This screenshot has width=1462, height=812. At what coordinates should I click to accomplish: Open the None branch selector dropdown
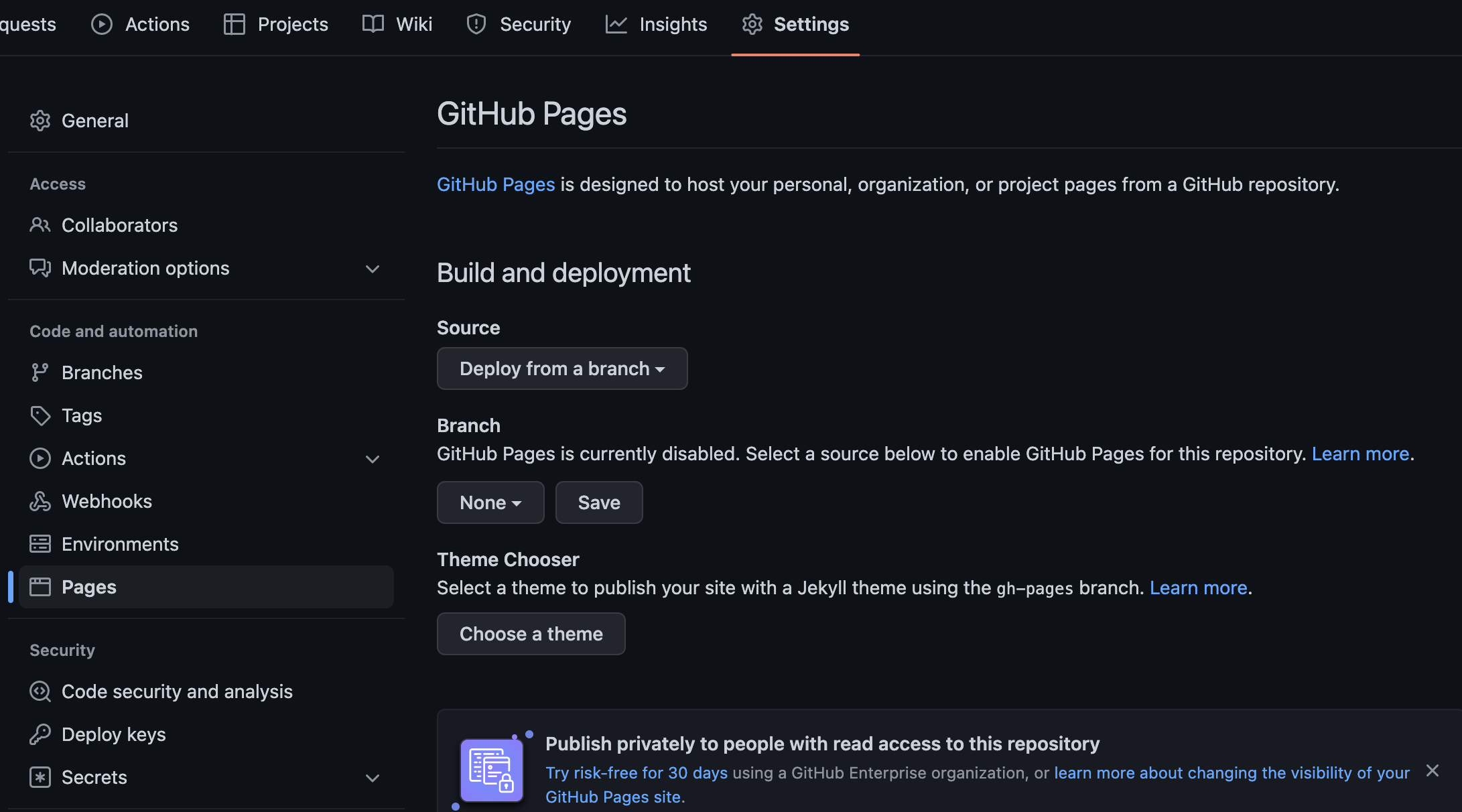tap(490, 502)
